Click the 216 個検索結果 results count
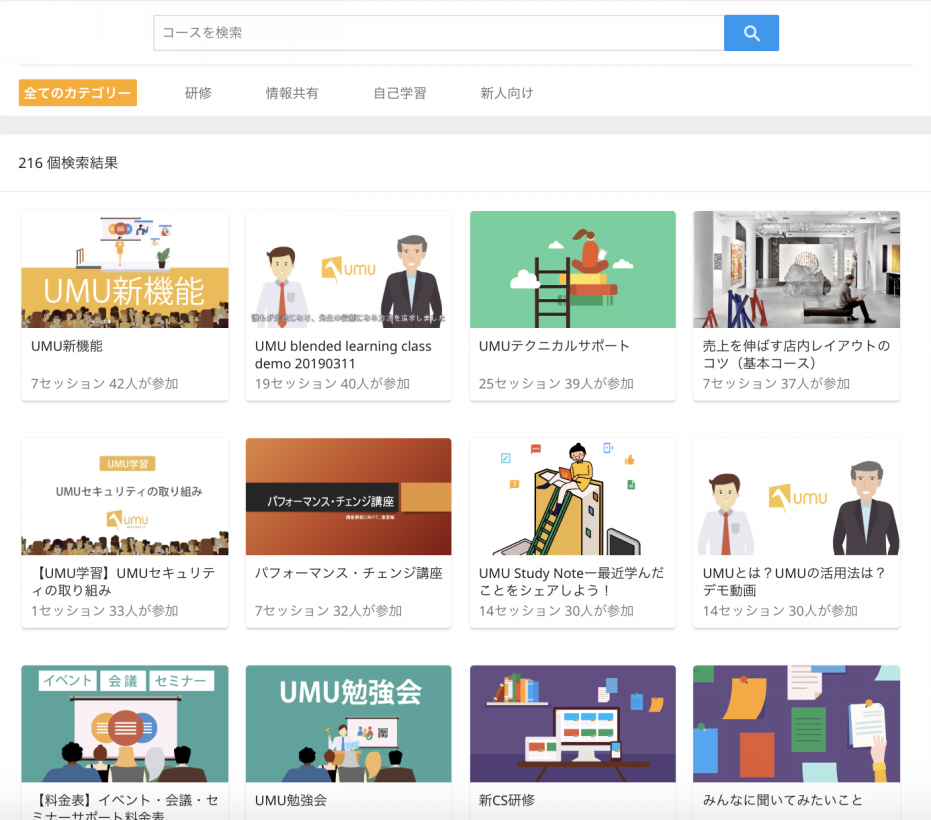This screenshot has height=820, width=931. coord(68,163)
